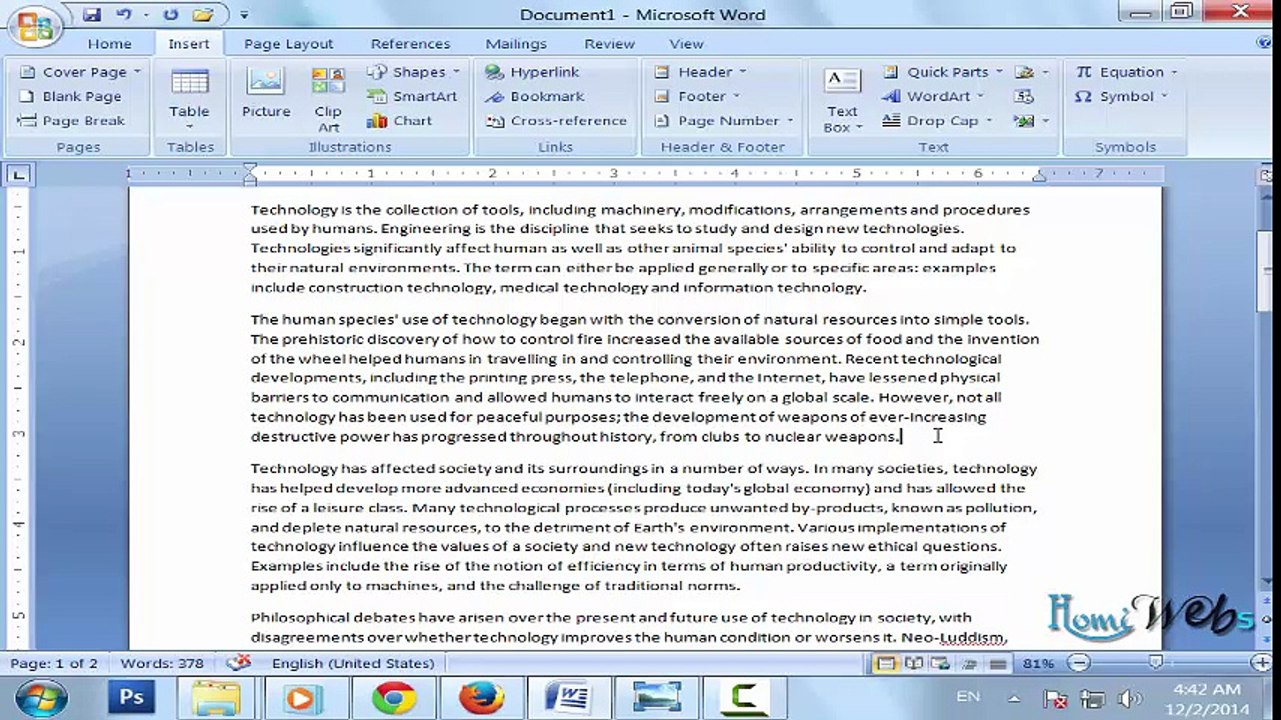Click the proofing errors status icon
Image resolution: width=1281 pixels, height=720 pixels.
click(x=238, y=662)
